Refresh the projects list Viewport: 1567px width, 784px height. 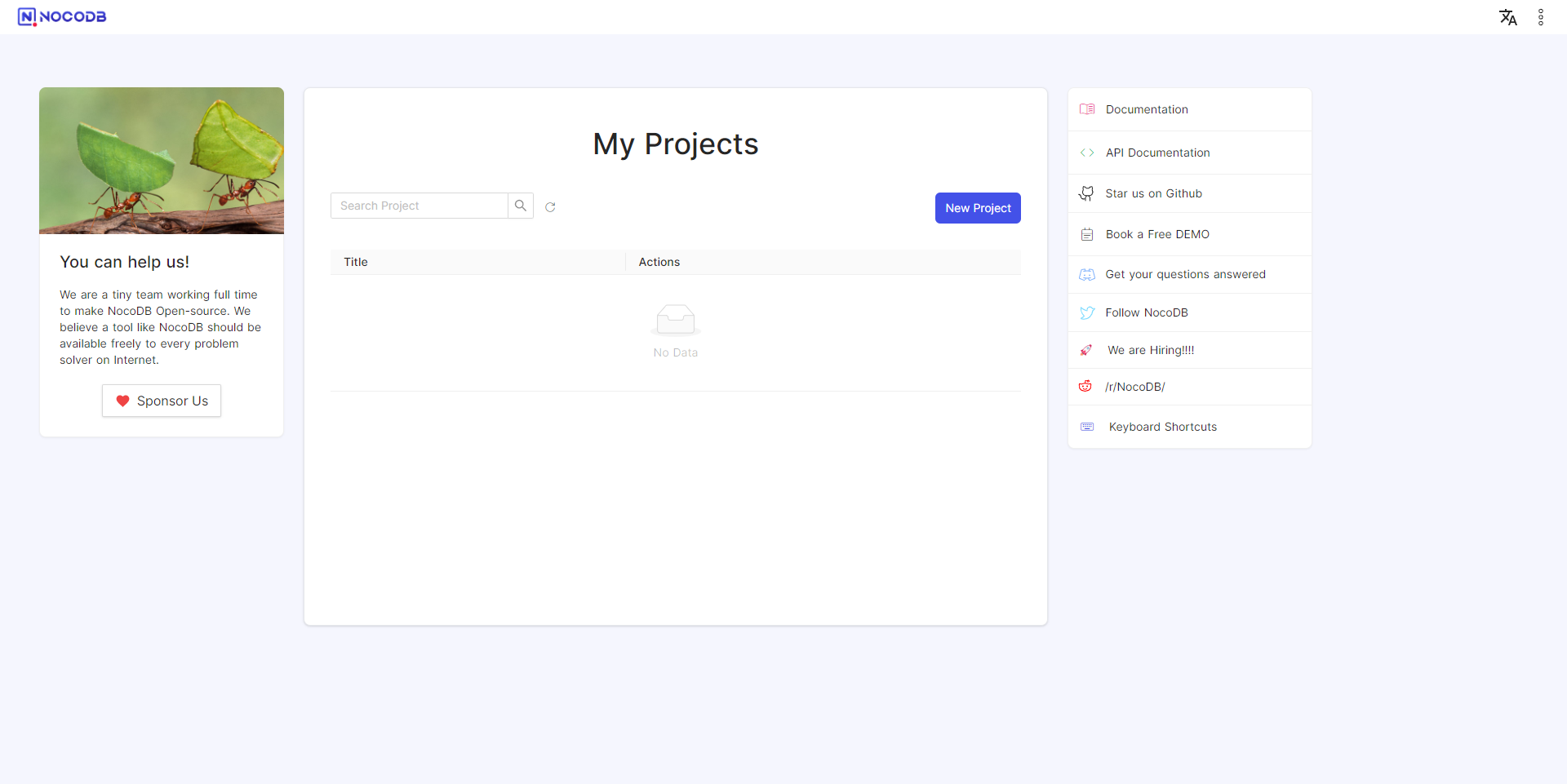click(550, 207)
